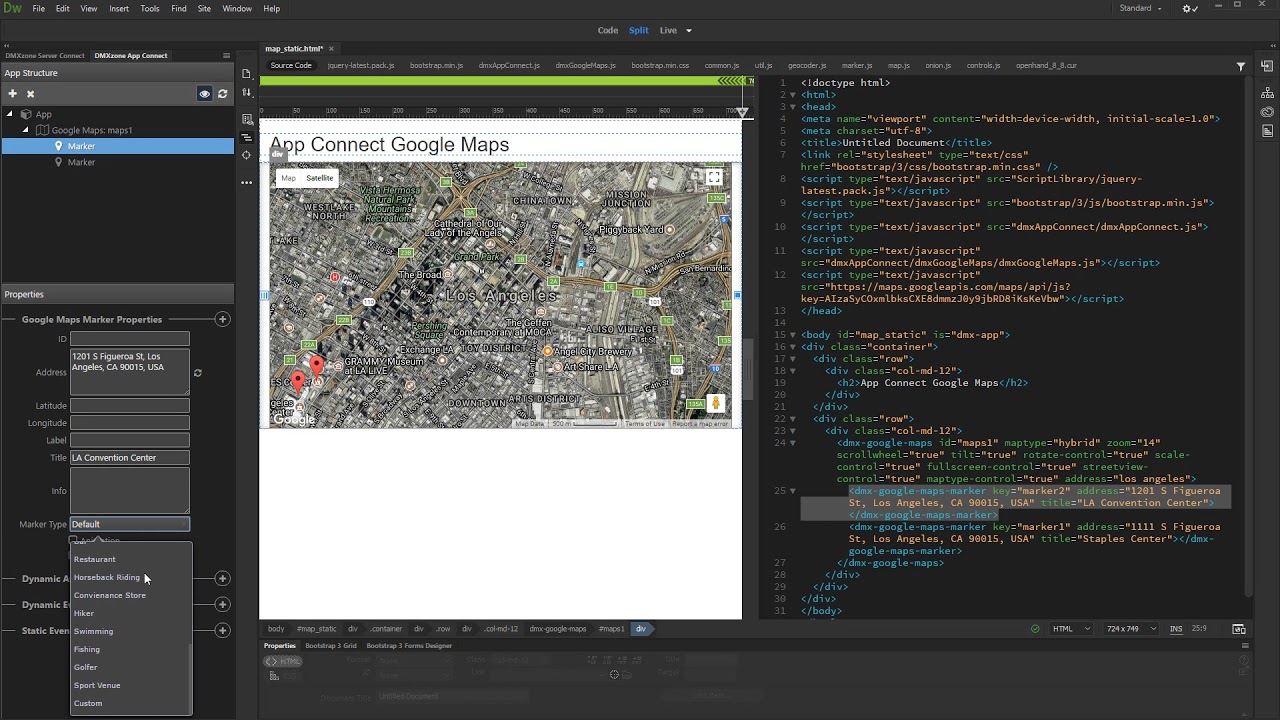Viewport: 1280px width, 720px height.
Task: Click the preview icon in the status bar
Action: [x=1239, y=629]
